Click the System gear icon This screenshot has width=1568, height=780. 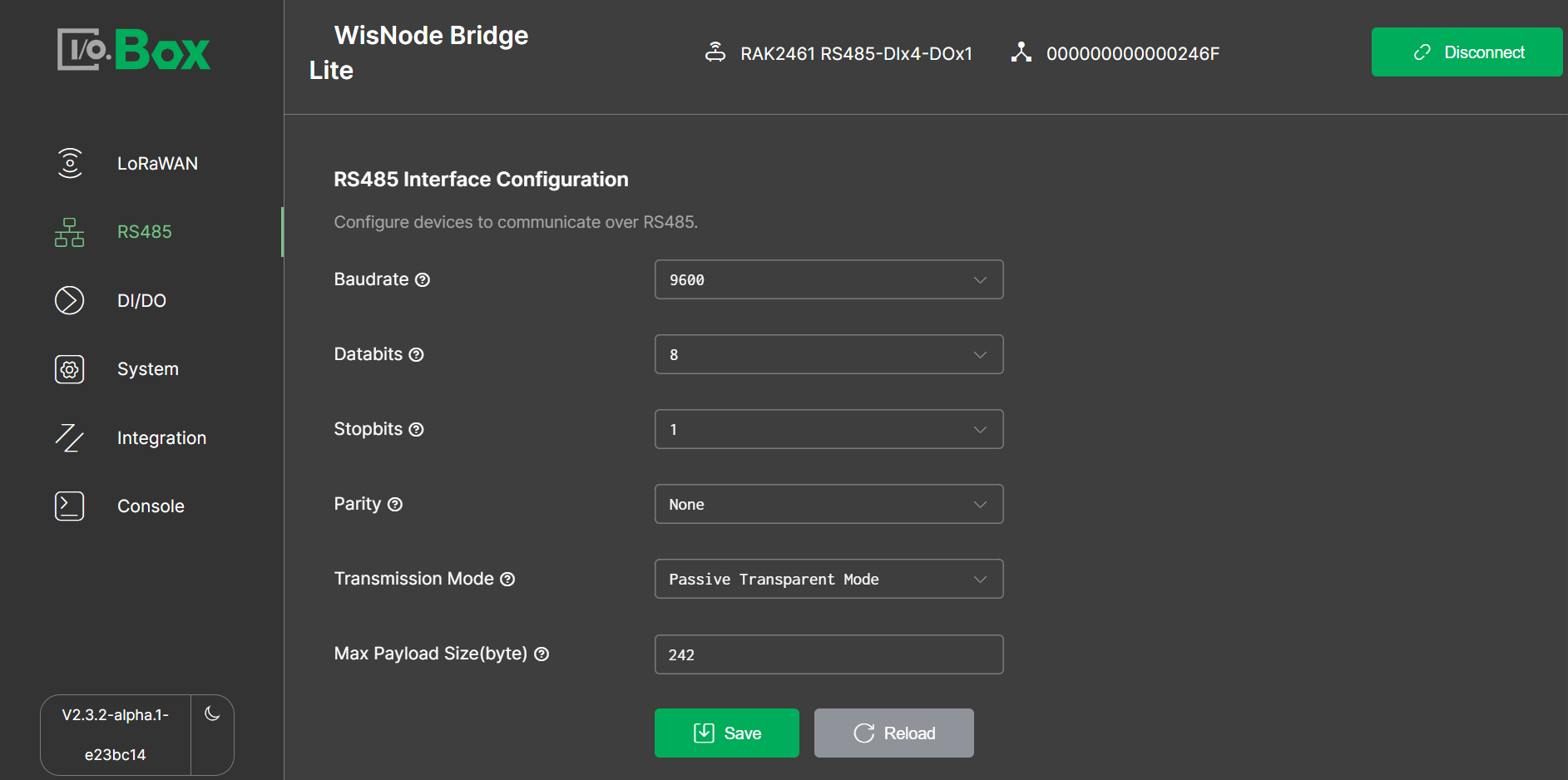coord(70,369)
